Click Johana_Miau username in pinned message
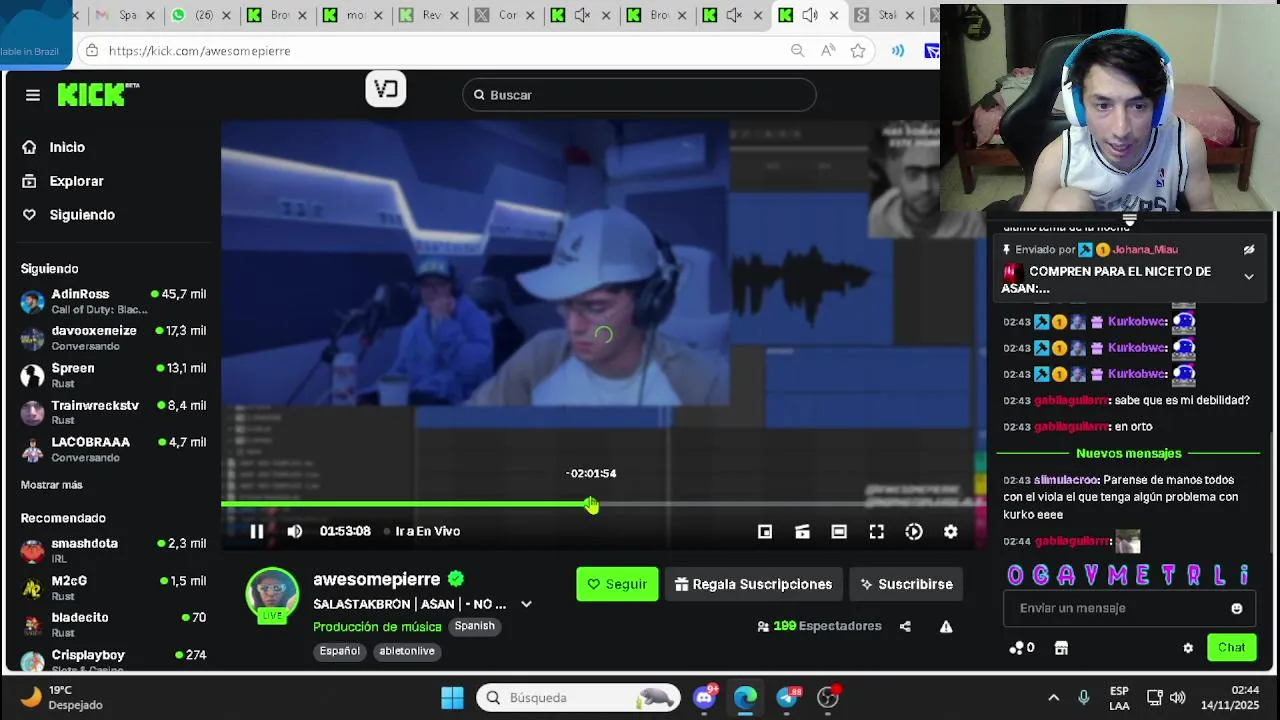Viewport: 1280px width, 720px height. 1145,250
